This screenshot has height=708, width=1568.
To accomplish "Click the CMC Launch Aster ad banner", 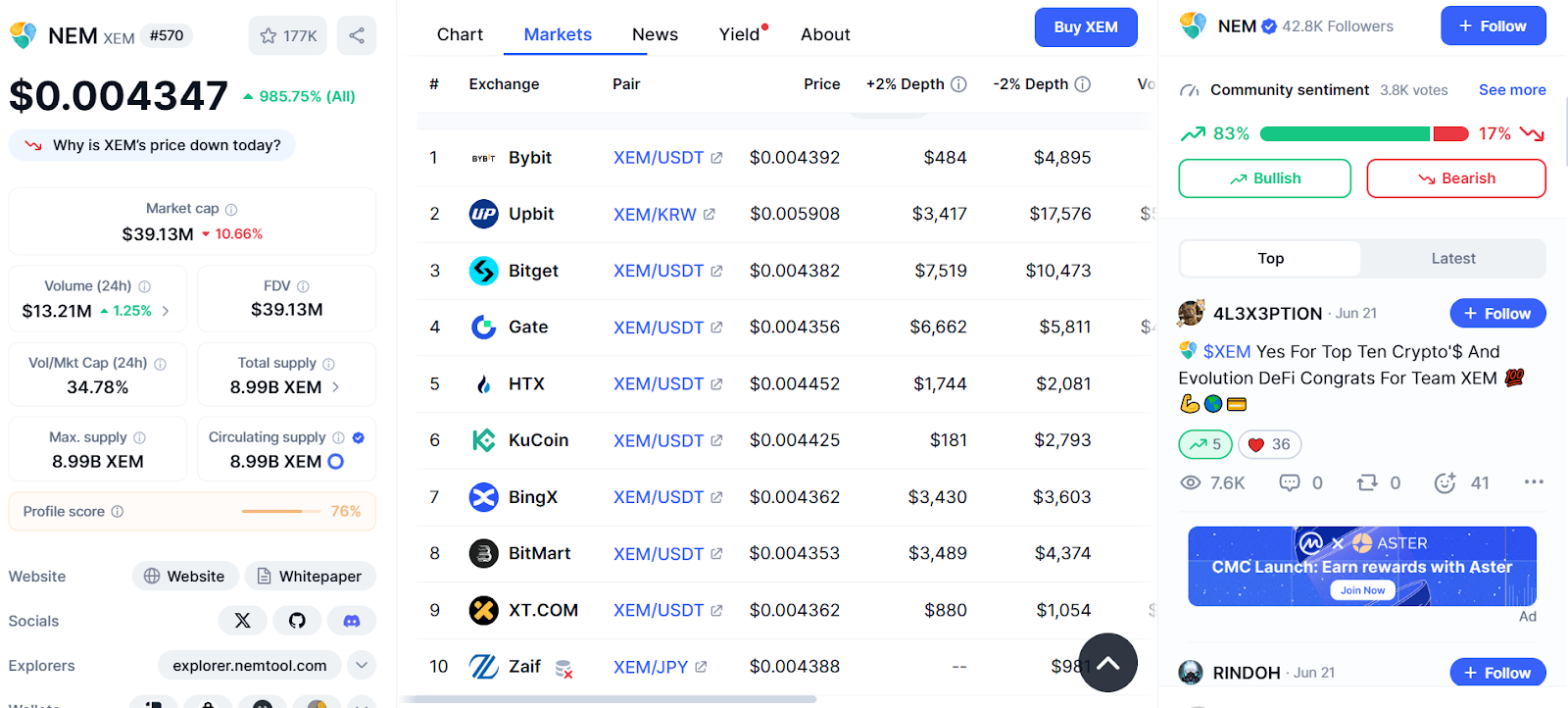I will (x=1362, y=567).
